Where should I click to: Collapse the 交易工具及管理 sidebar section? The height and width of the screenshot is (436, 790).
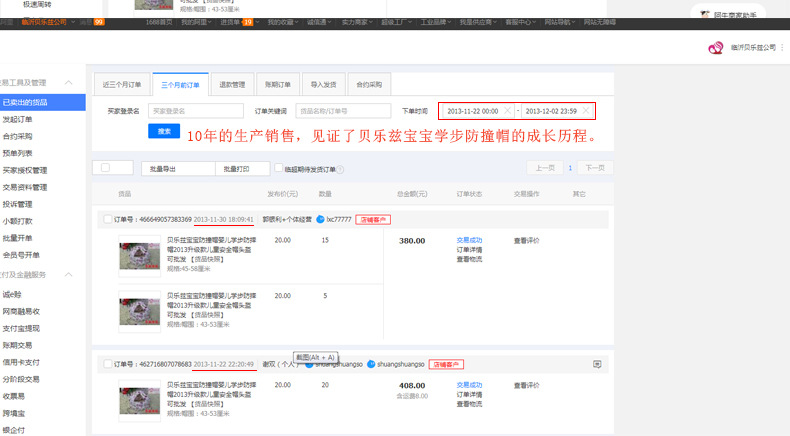click(69, 83)
